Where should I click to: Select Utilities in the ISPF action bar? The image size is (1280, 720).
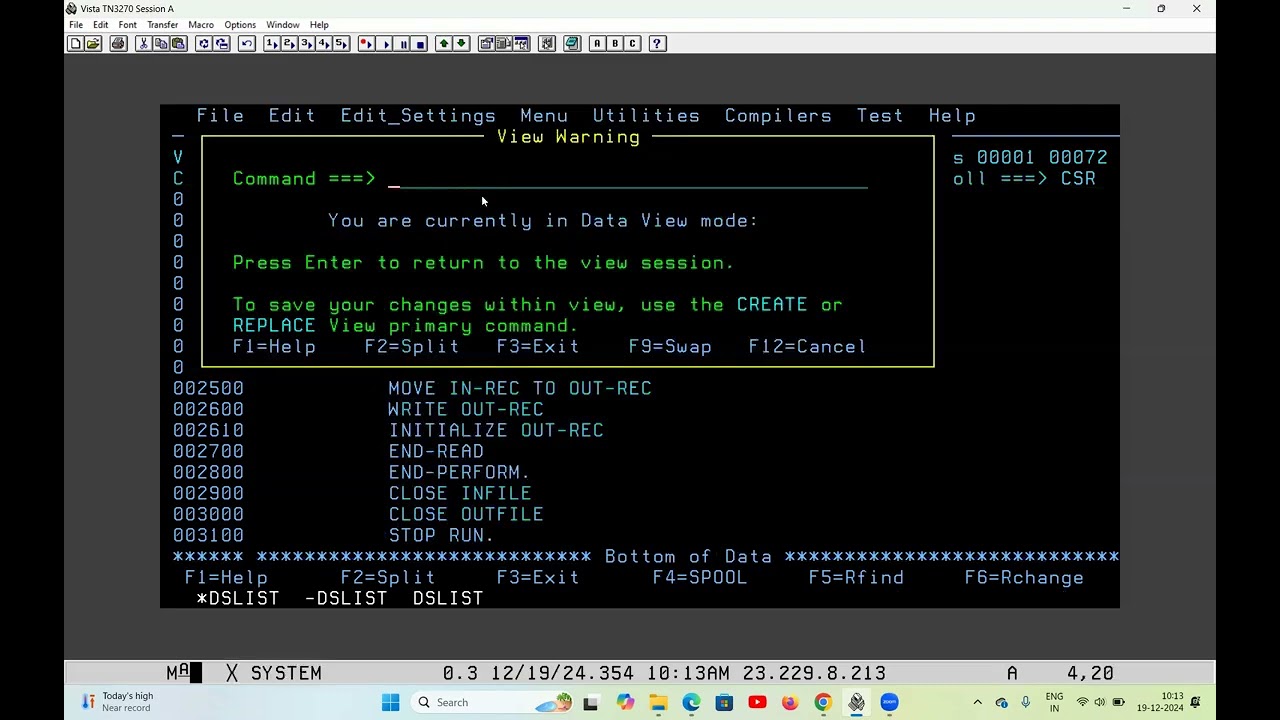pyautogui.click(x=646, y=116)
